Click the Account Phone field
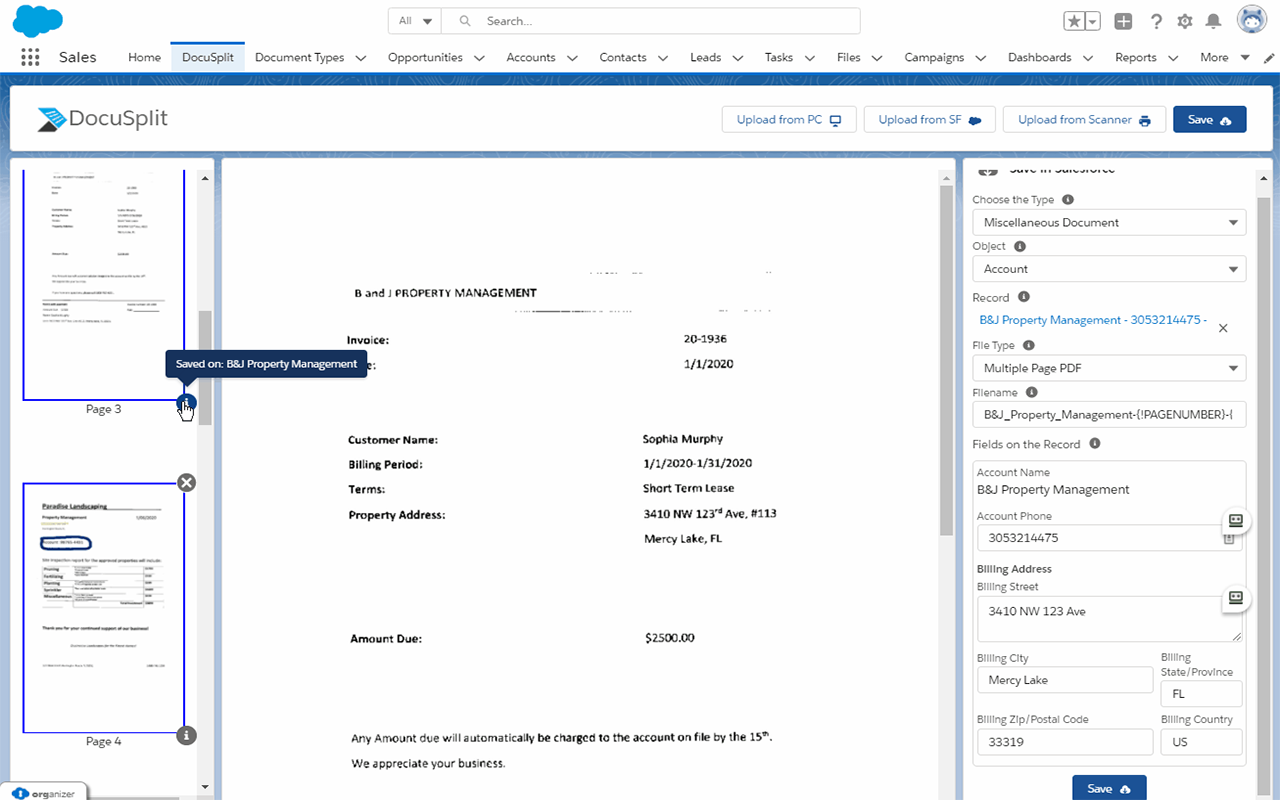 (x=1109, y=537)
